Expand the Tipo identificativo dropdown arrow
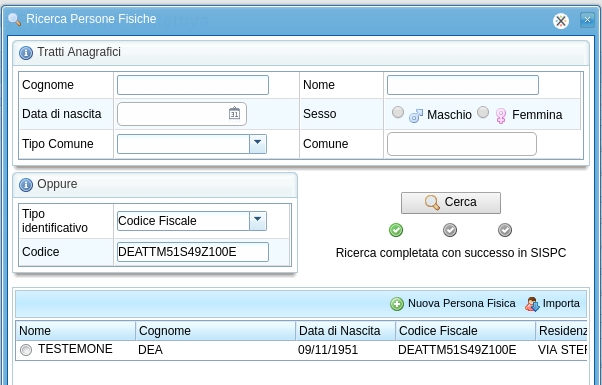 click(x=258, y=221)
